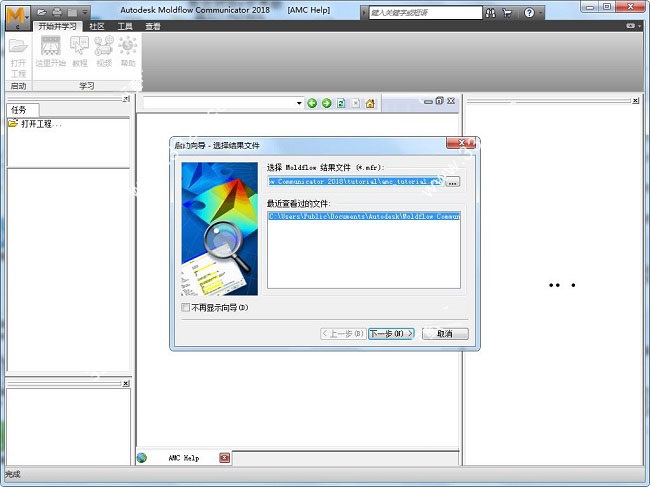Open the 教程 tutorial ribbon icon
Screen dimensions: 650x487
[x=80, y=51]
